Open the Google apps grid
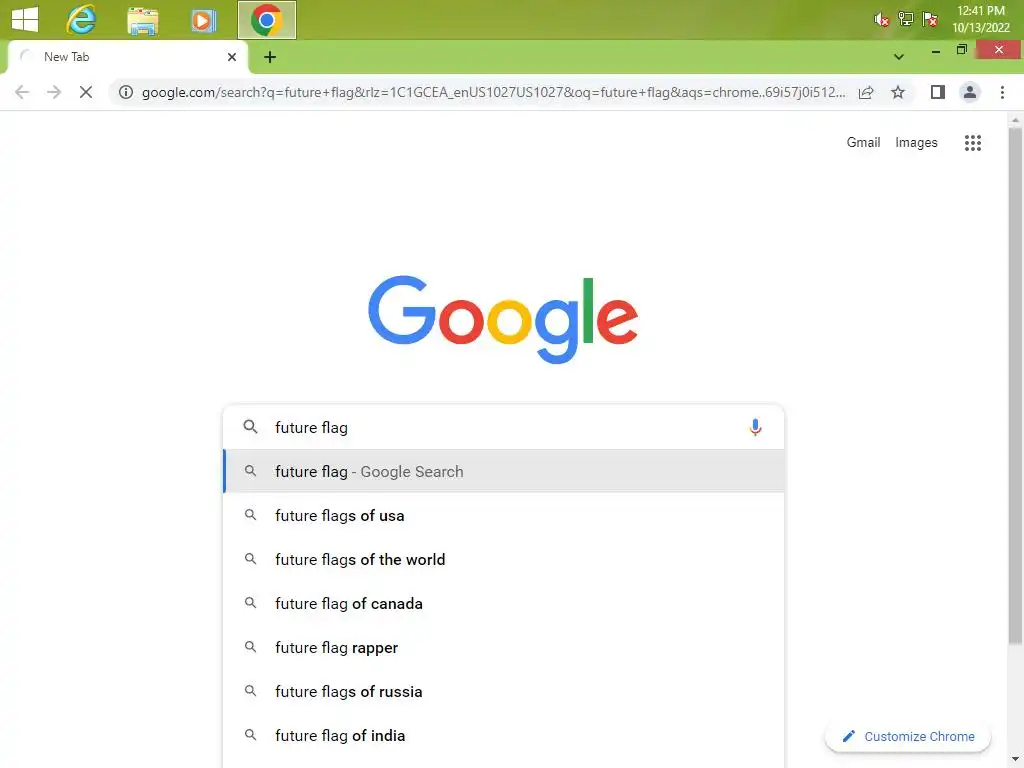Viewport: 1024px width, 768px height. [x=972, y=142]
